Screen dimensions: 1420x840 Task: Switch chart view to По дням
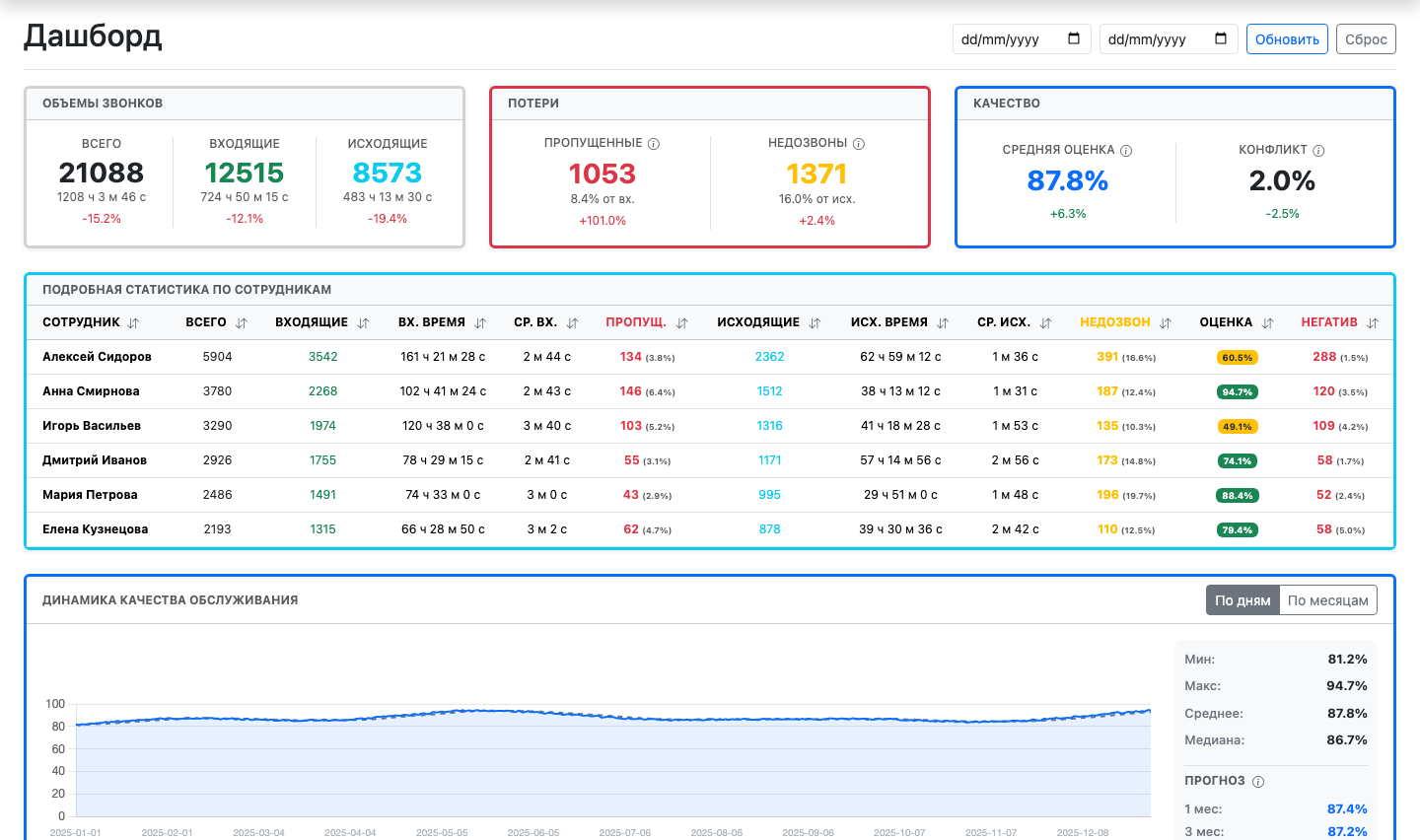click(1242, 600)
